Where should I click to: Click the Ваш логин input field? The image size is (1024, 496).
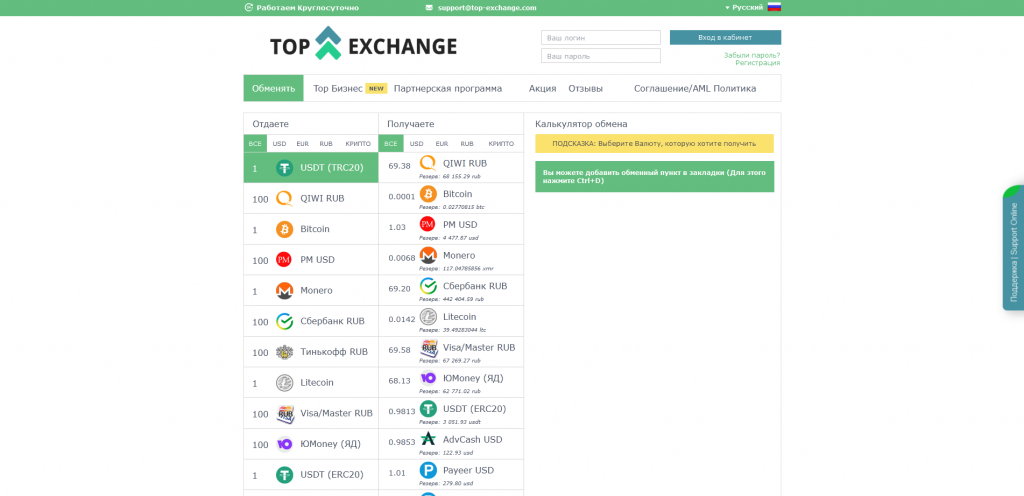point(600,38)
